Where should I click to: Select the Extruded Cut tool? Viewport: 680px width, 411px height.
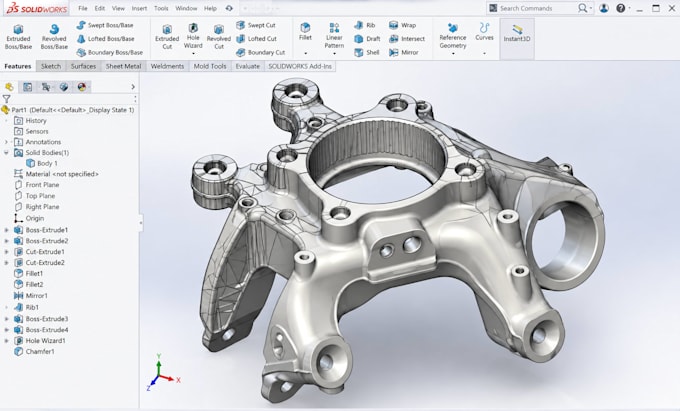coord(167,36)
